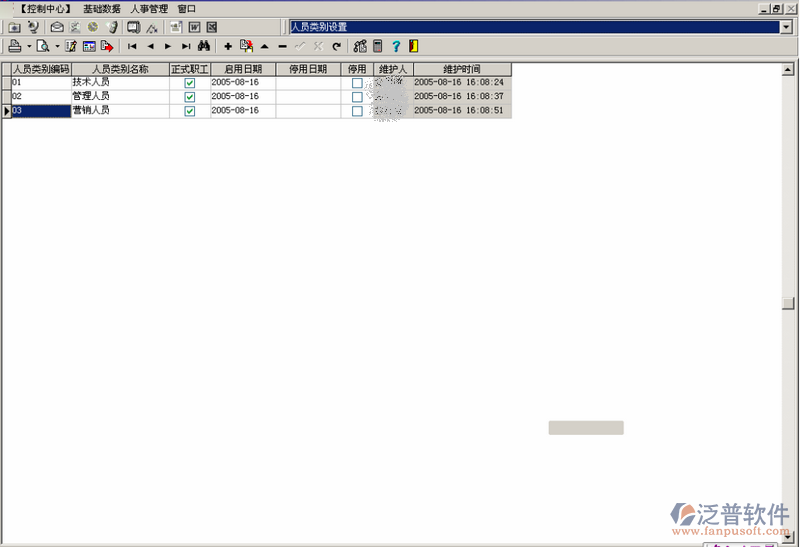
Task: Click the time 2005-08-16 16:08:51
Action: pyautogui.click(x=459, y=111)
